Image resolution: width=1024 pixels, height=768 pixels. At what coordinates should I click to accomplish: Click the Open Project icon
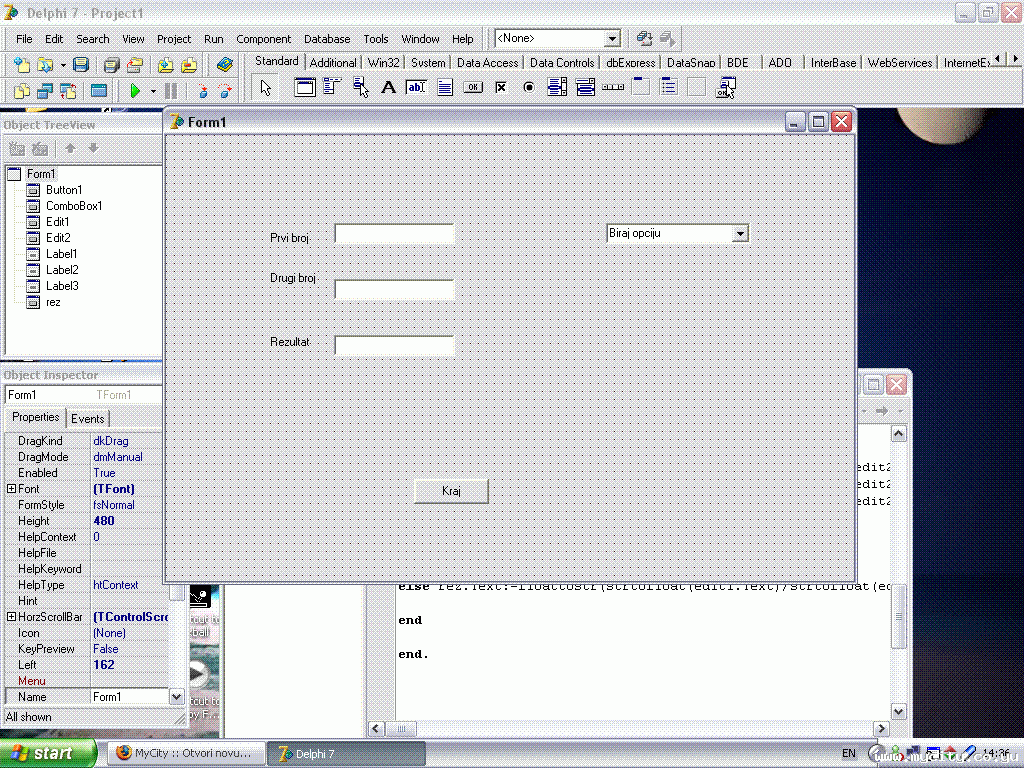[x=135, y=65]
